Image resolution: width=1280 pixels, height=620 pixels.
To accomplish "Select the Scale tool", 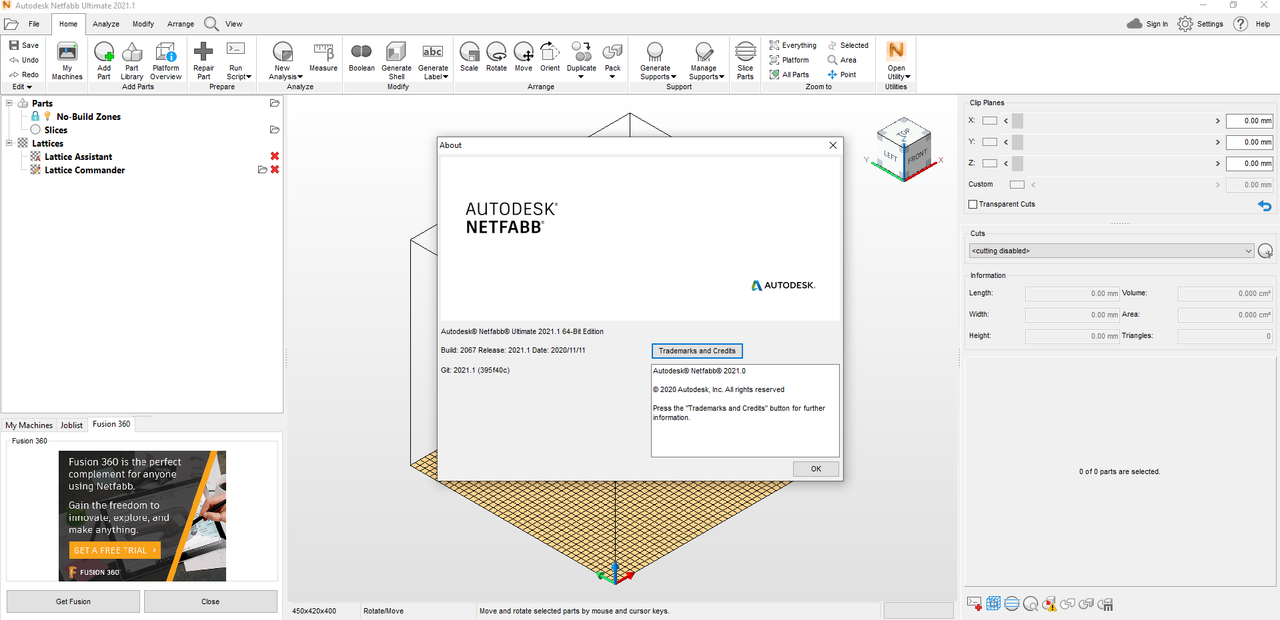I will click(x=469, y=57).
